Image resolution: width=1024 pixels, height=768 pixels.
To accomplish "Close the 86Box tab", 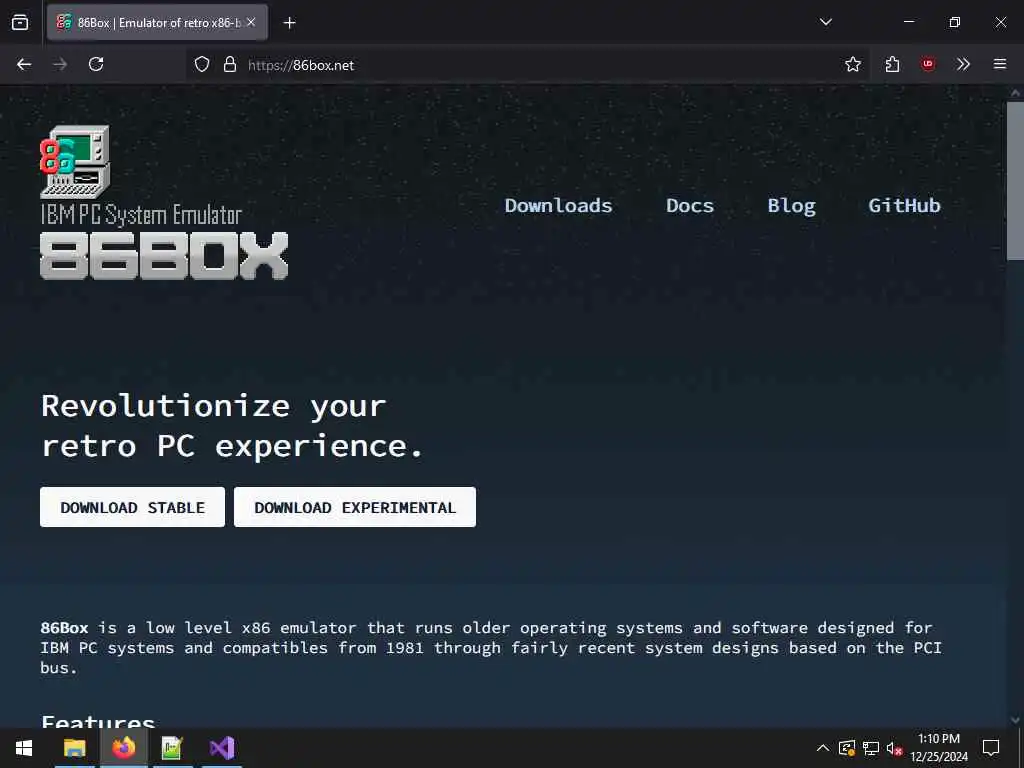I will [251, 22].
